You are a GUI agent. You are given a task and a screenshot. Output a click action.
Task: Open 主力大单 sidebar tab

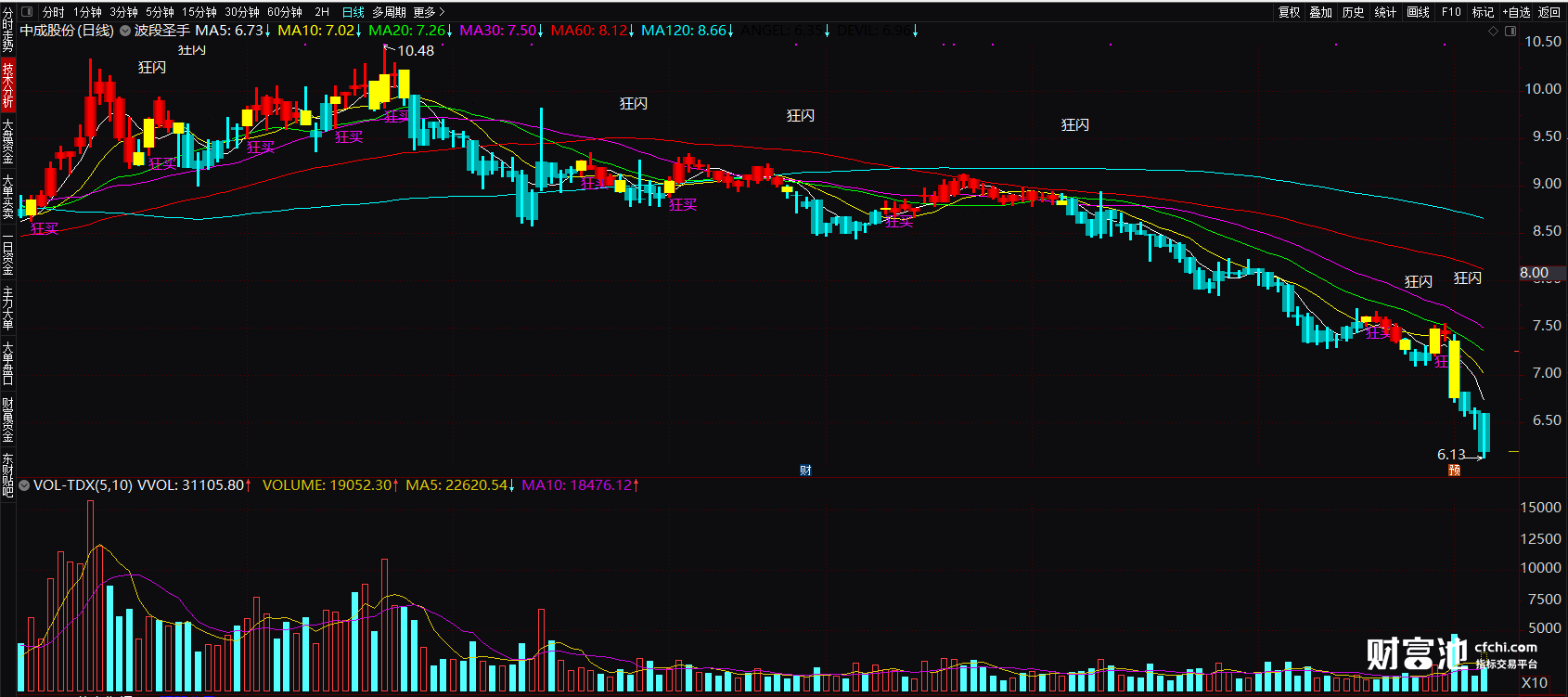7,308
